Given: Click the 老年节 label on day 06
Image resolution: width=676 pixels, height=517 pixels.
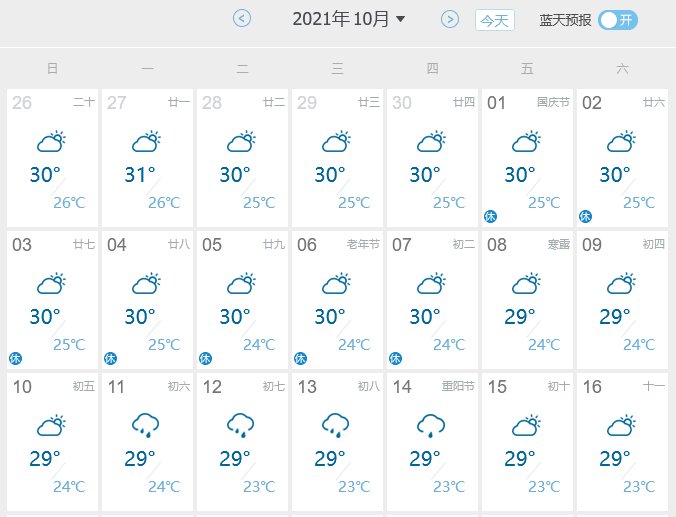Looking at the screenshot, I should tap(363, 244).
